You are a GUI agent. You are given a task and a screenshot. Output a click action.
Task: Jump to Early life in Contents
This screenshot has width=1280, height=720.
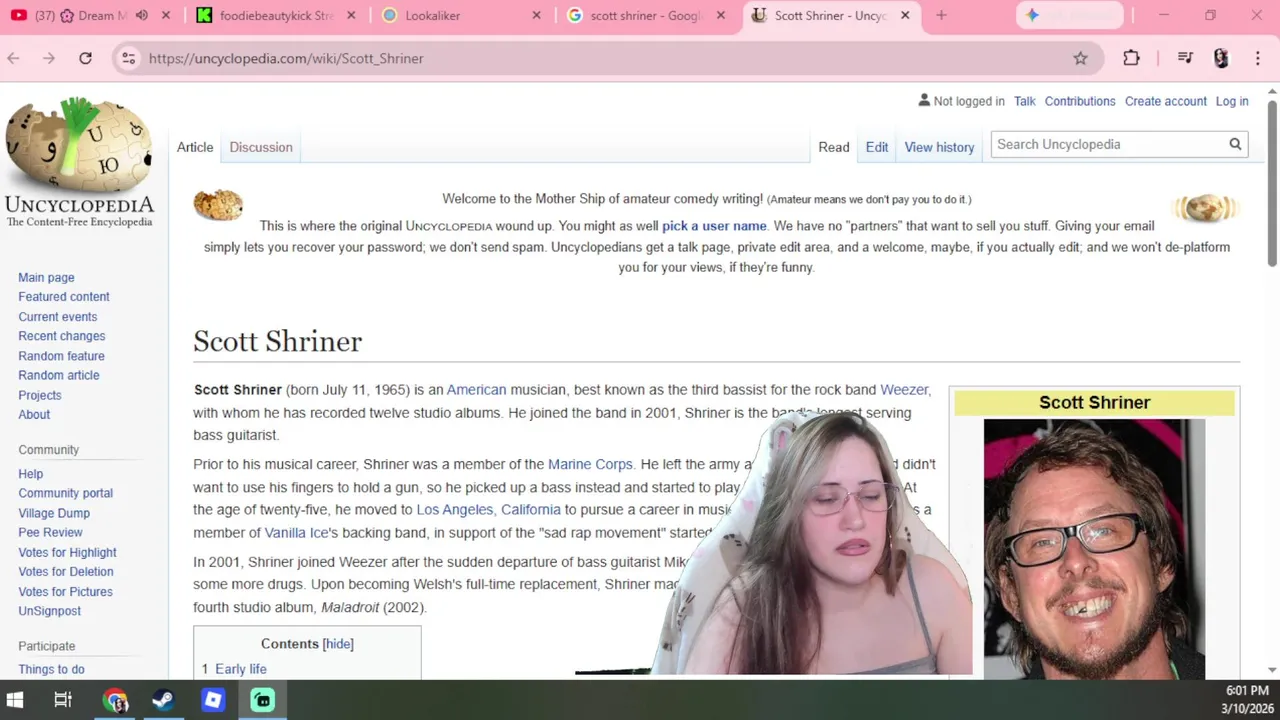241,669
